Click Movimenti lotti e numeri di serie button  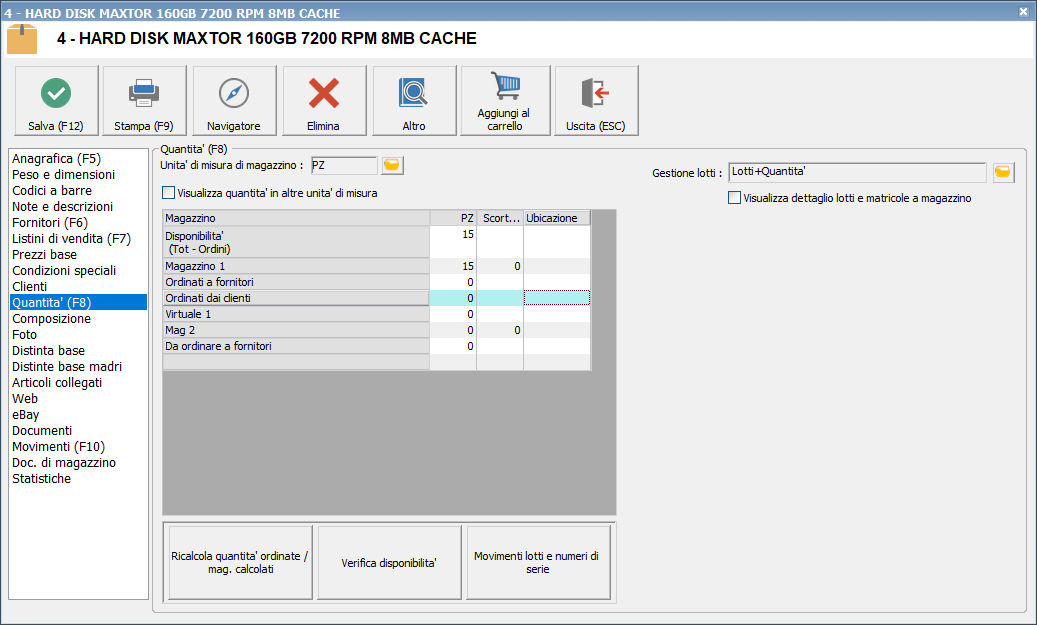point(538,562)
